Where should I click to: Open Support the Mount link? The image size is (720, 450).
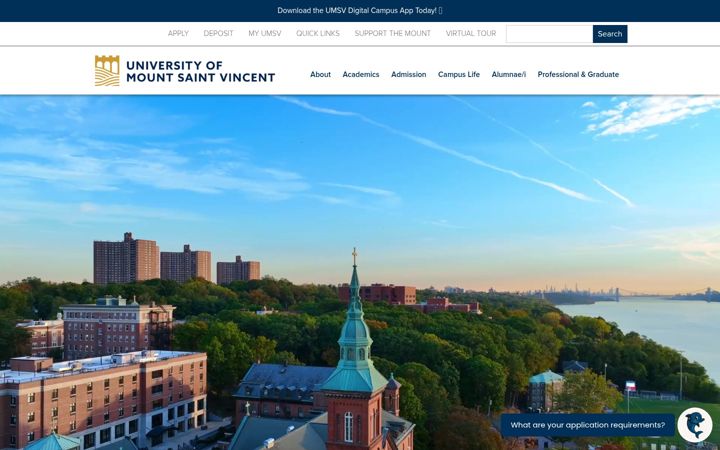pos(393,34)
